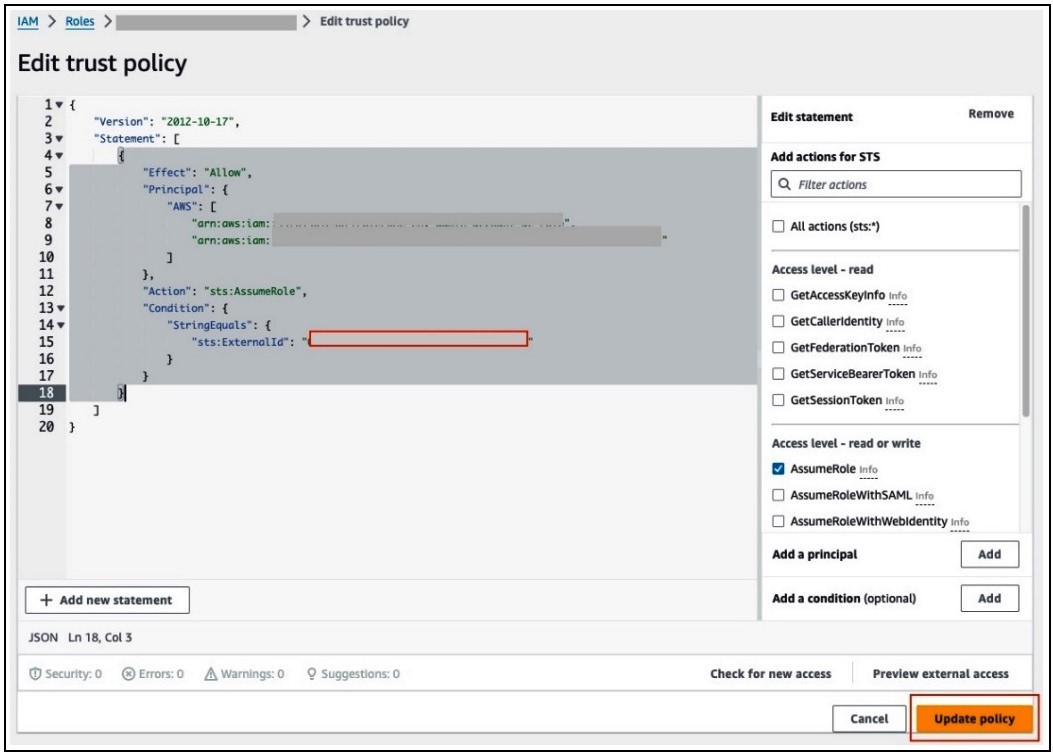Check All actions (sts:*) checkbox
The height and width of the screenshot is (755, 1053).
(778, 226)
